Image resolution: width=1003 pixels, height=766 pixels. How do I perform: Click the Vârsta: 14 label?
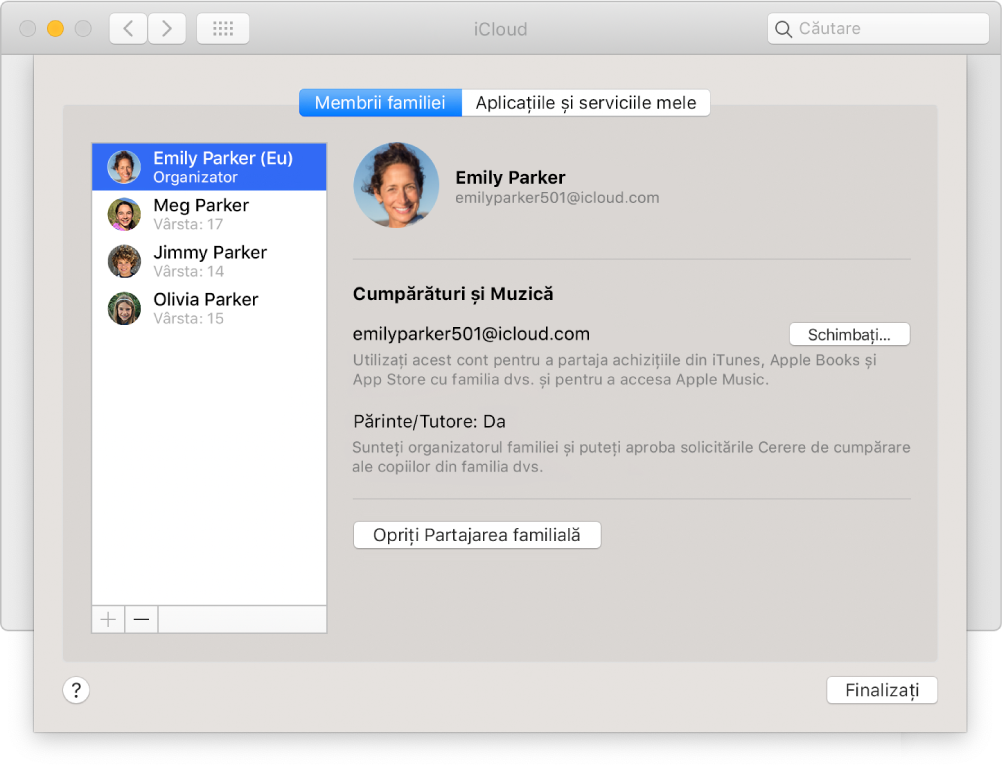pyautogui.click(x=189, y=271)
